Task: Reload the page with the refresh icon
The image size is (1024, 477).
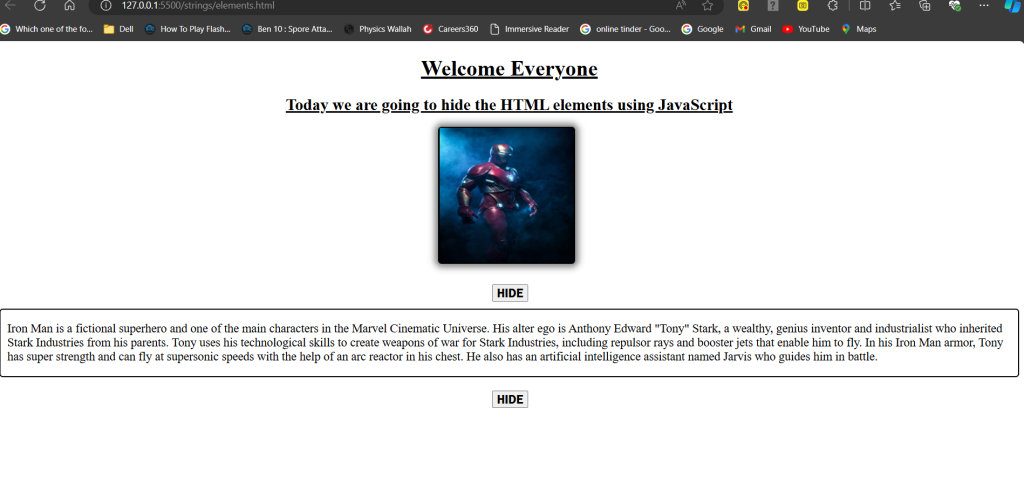Action: pos(40,5)
